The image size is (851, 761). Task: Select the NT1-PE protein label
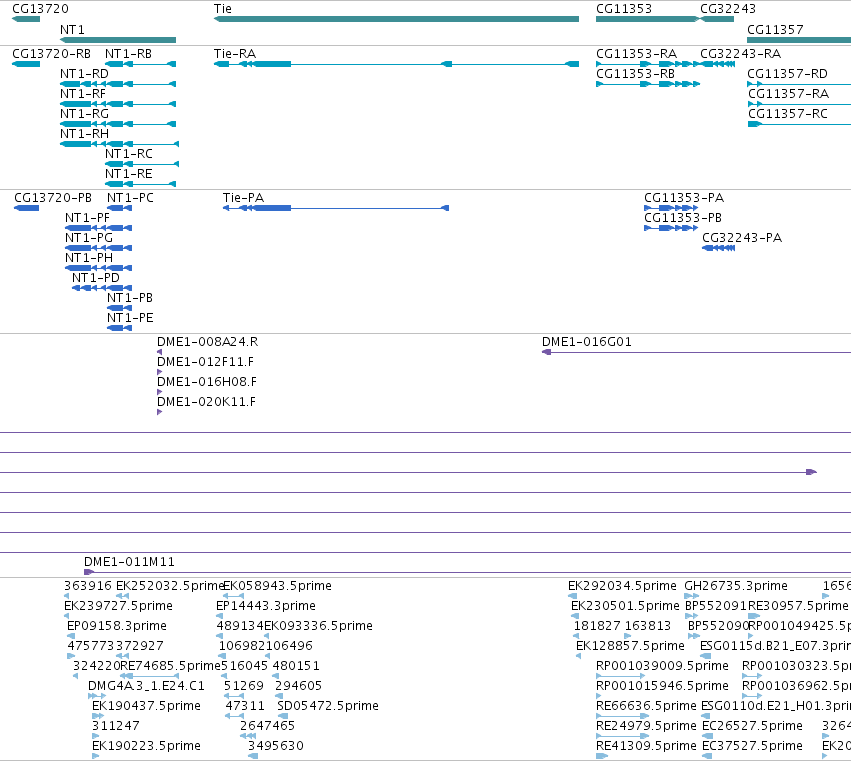coord(130,318)
